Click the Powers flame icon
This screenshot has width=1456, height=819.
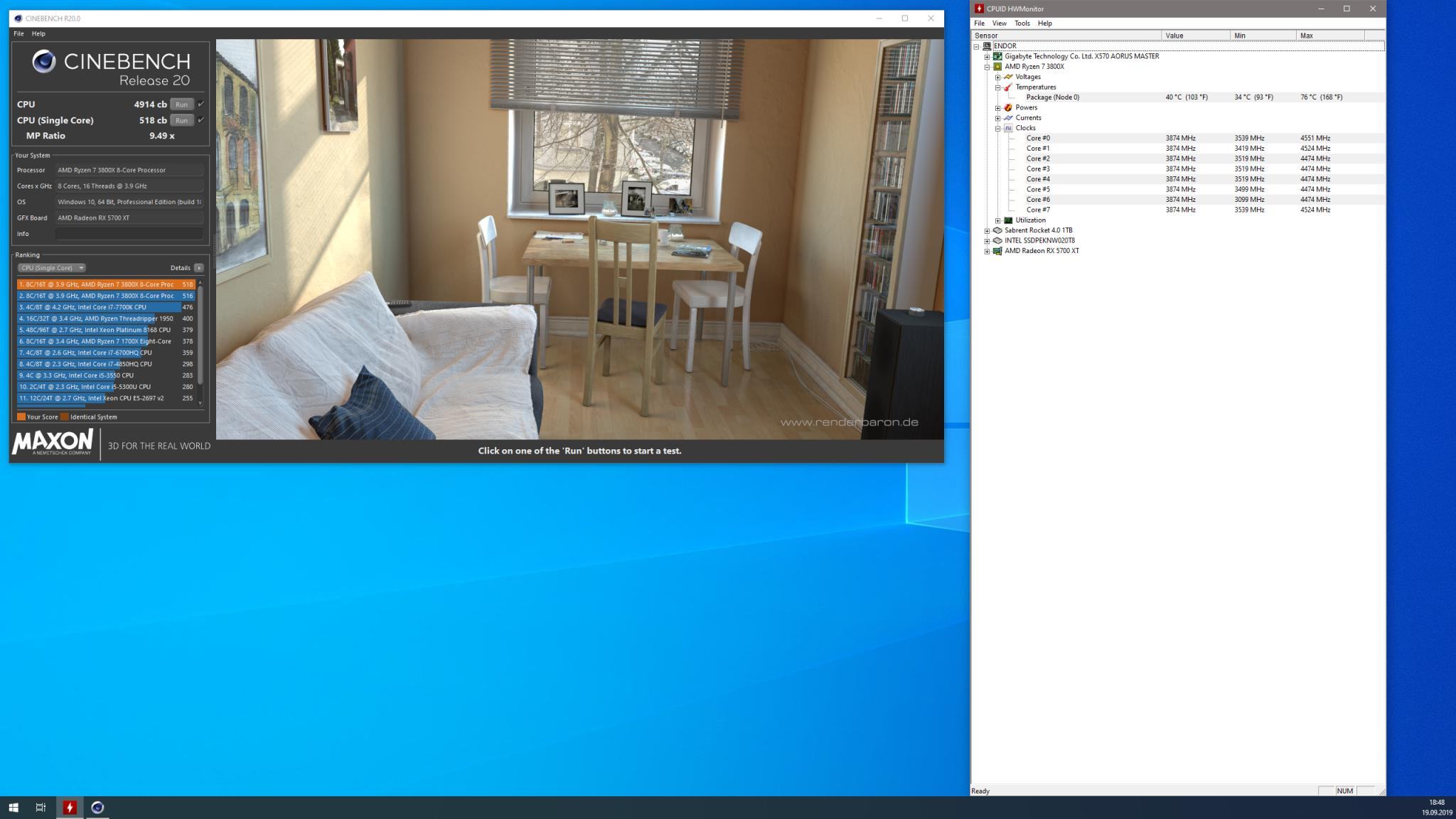[x=1008, y=108]
